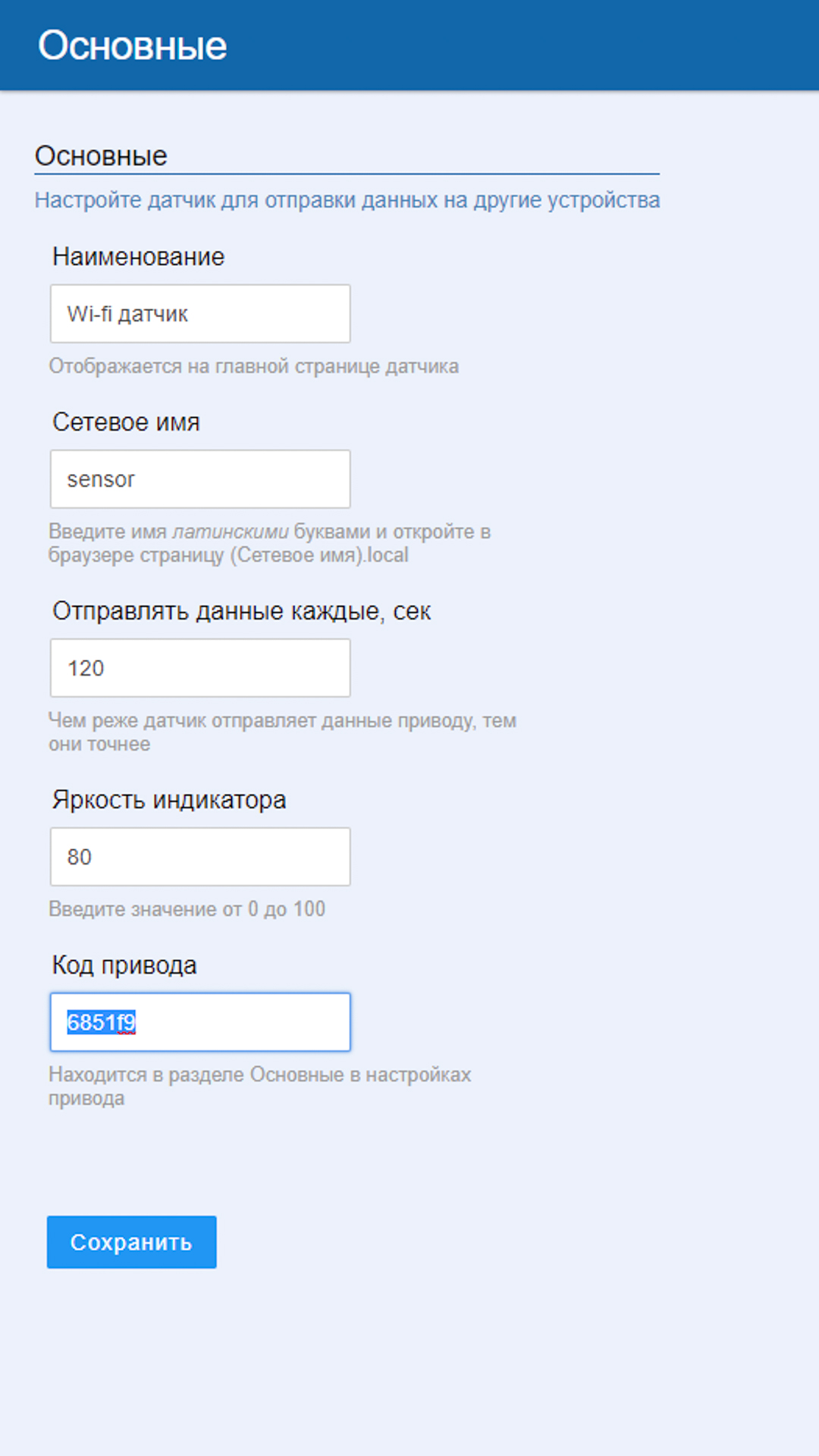Viewport: 819px width, 1456px height.
Task: Click hint Чем реже датчик отправляет данные
Action: coord(282,720)
